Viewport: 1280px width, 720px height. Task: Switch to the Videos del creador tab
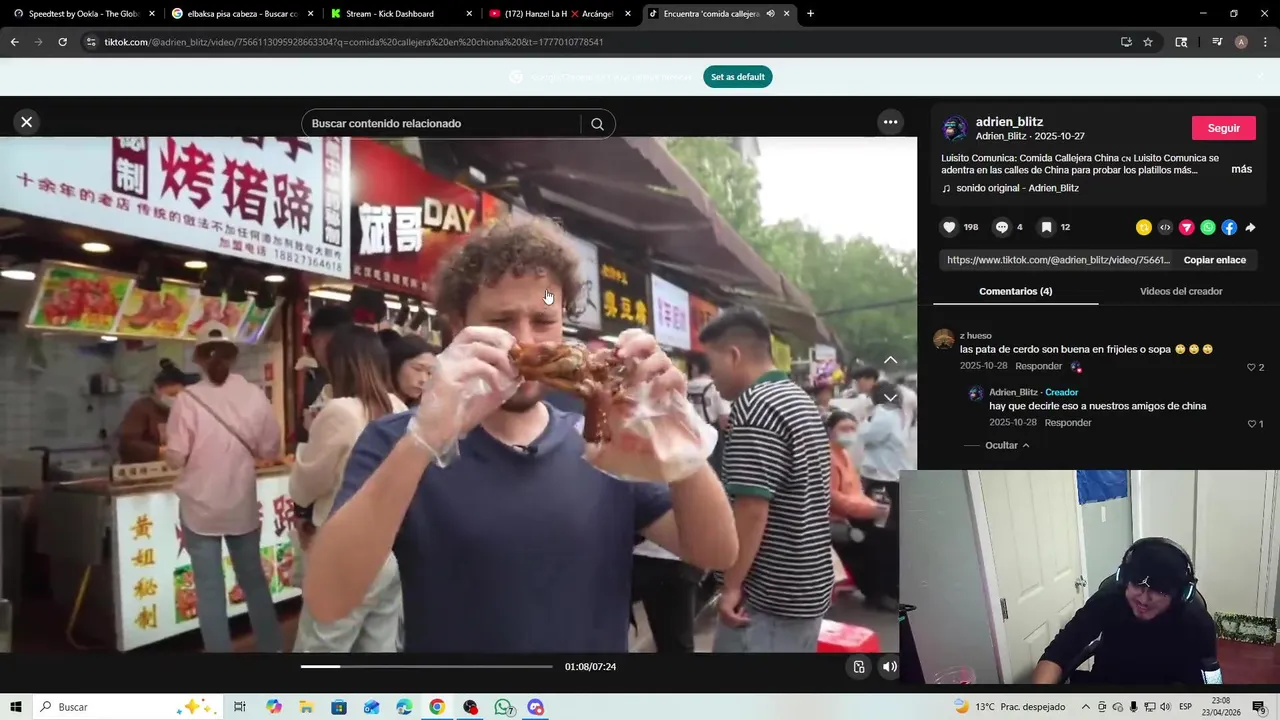pos(1181,291)
